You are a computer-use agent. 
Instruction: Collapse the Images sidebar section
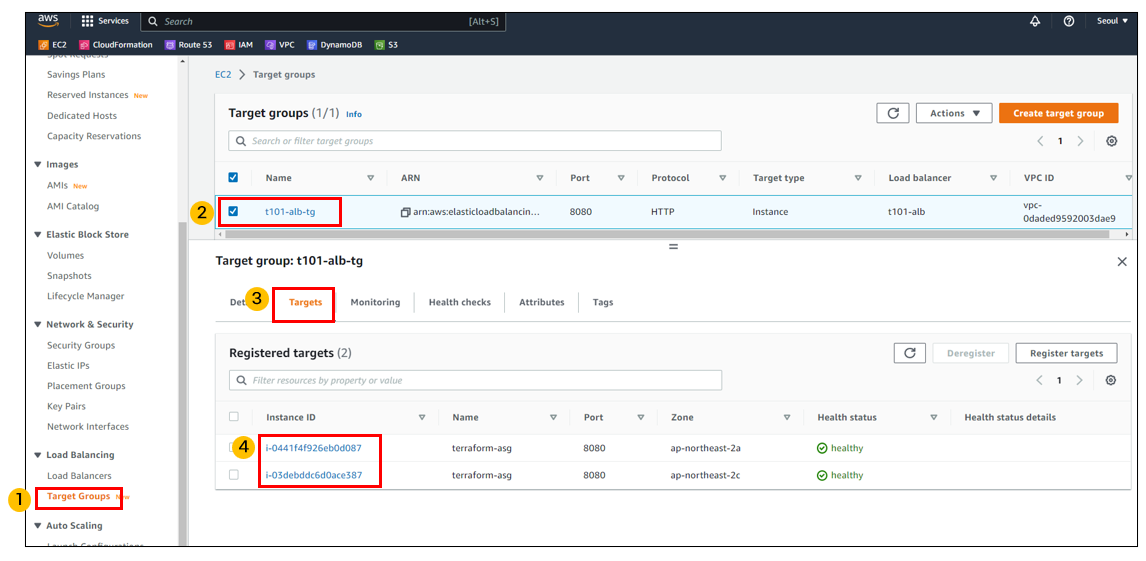coord(38,164)
